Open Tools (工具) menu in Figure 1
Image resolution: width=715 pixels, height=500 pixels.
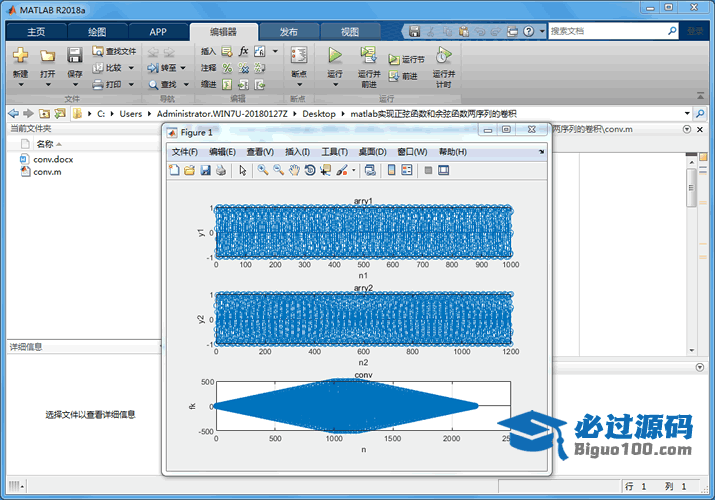[334, 152]
